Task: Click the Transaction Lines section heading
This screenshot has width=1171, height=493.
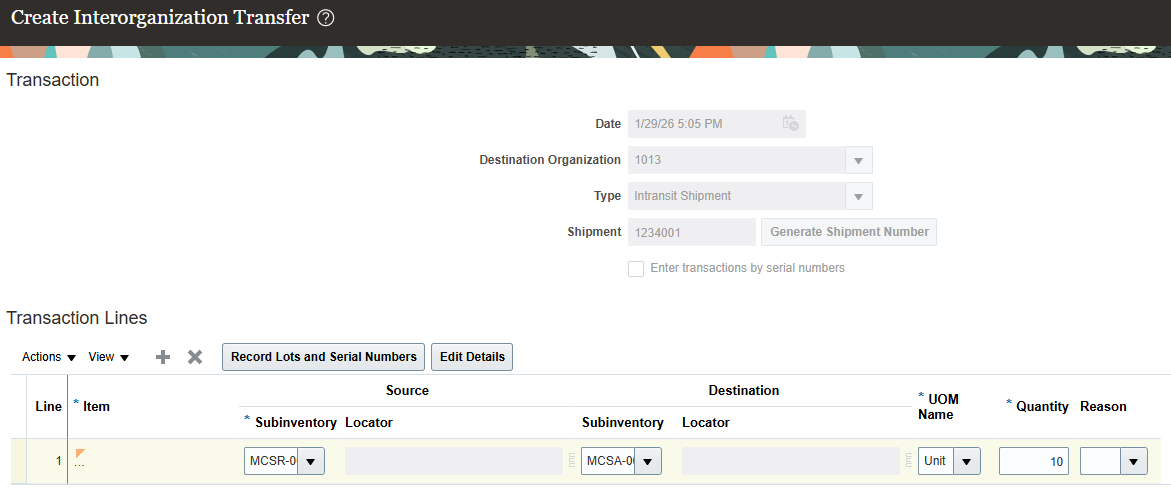Action: [x=77, y=317]
